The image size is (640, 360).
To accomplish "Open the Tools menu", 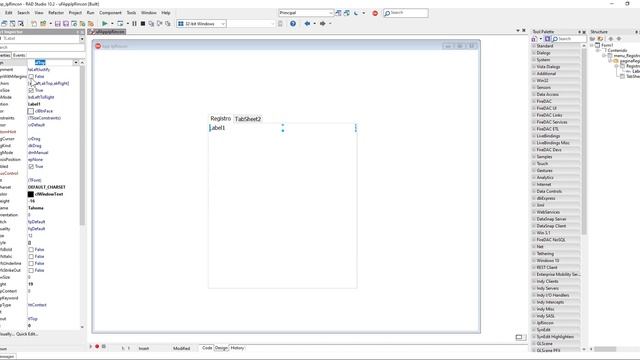I will pyautogui.click(x=131, y=13).
